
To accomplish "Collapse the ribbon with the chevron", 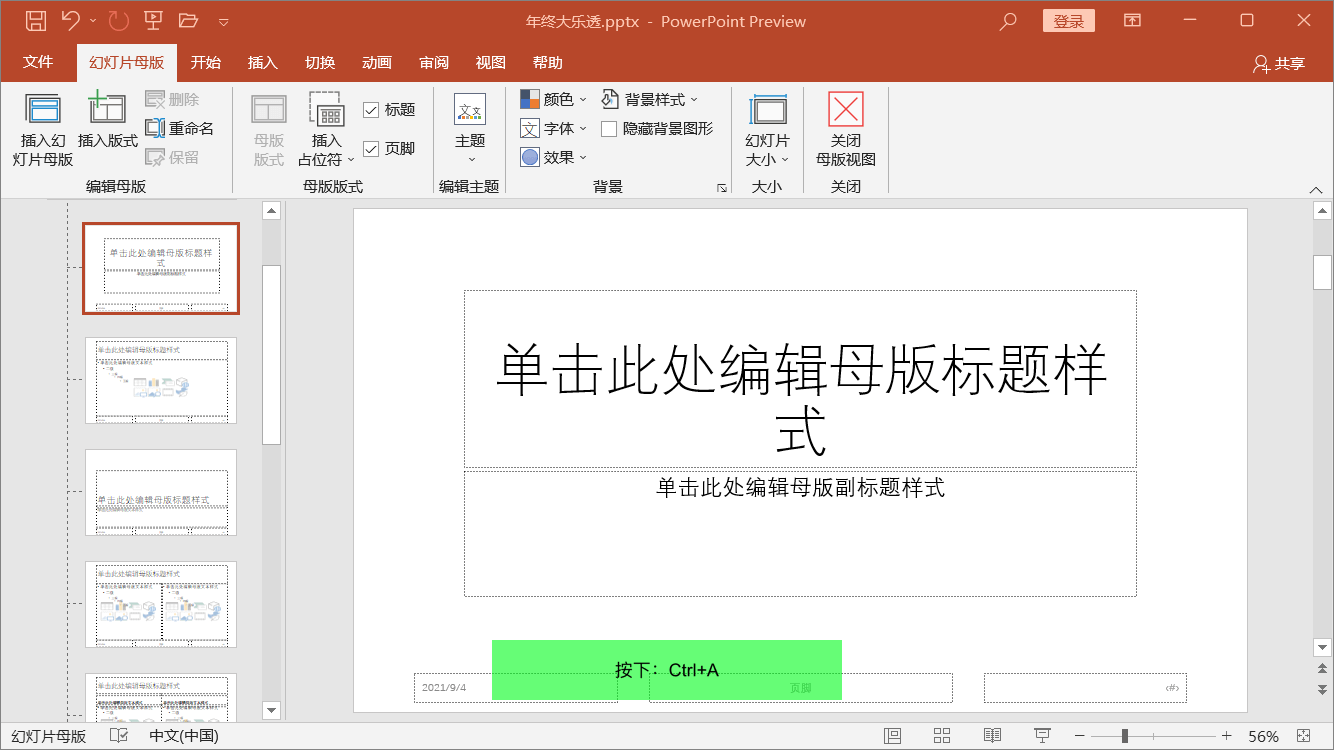I will click(1316, 189).
